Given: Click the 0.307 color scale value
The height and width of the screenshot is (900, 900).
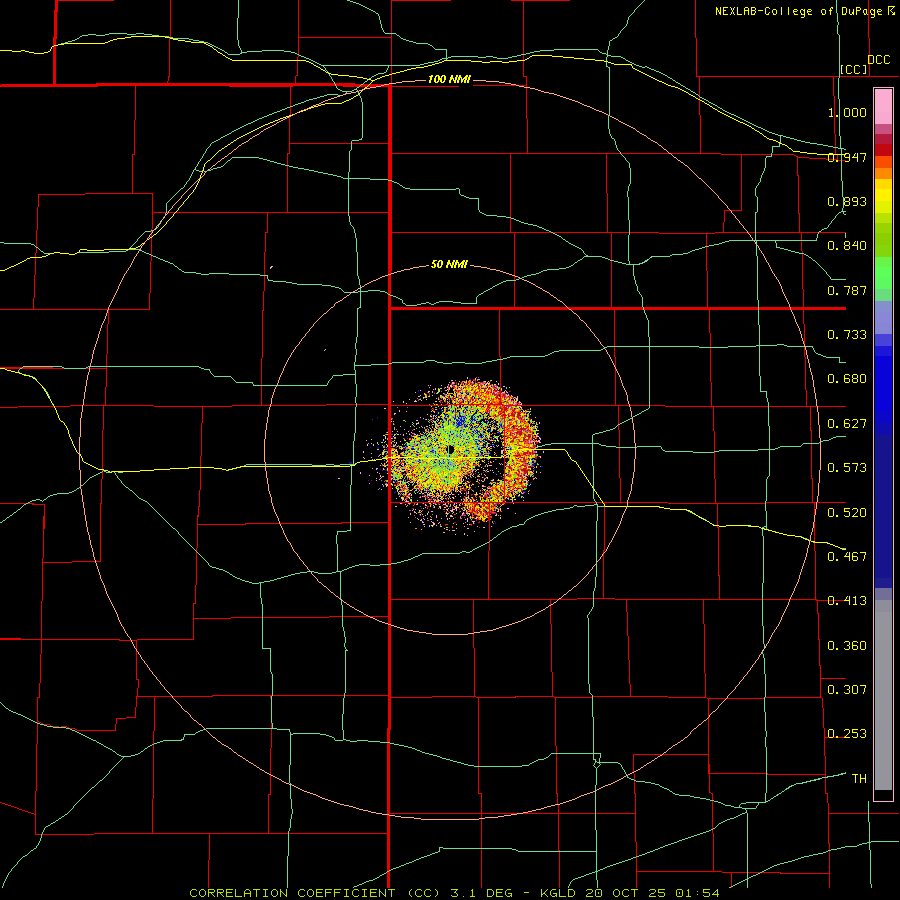Looking at the screenshot, I should (x=847, y=690).
